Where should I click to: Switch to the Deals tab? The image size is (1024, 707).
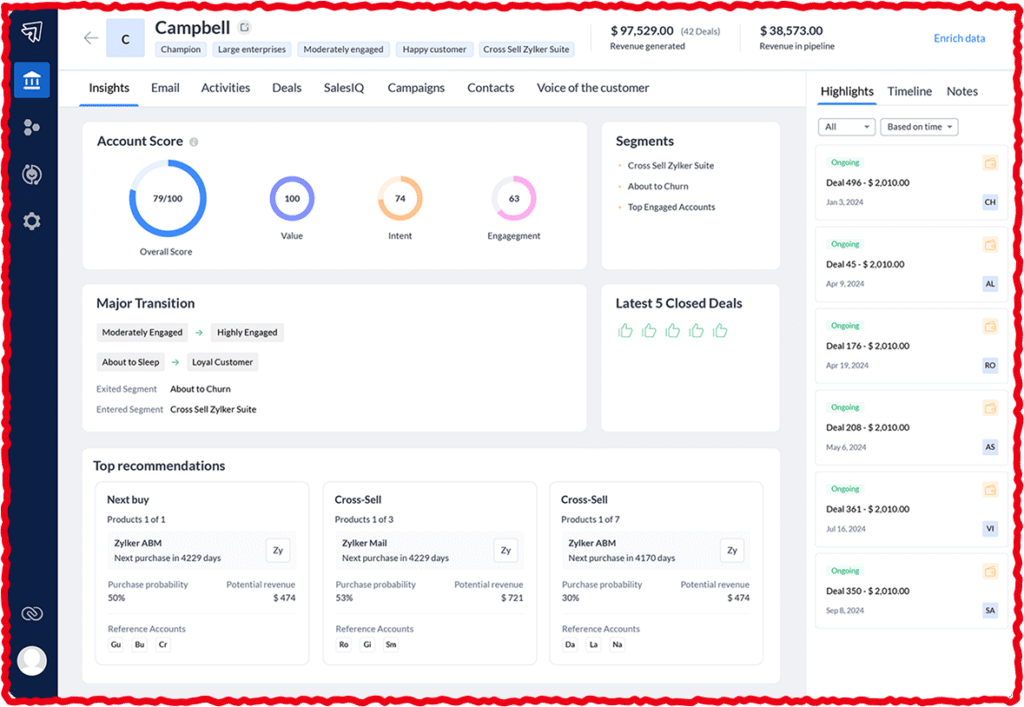286,88
